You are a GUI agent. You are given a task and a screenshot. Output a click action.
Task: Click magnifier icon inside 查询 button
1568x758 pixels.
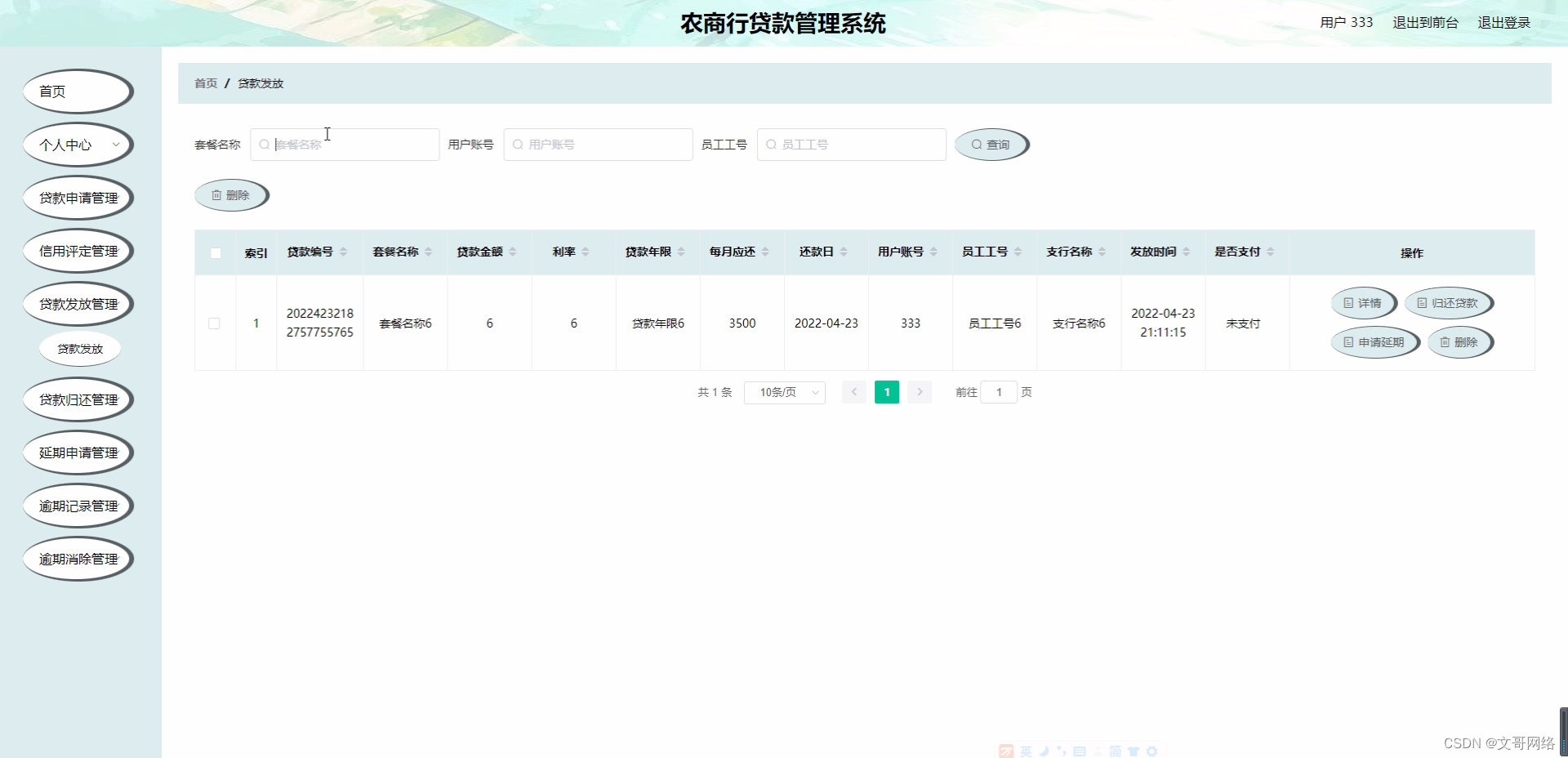[977, 145]
